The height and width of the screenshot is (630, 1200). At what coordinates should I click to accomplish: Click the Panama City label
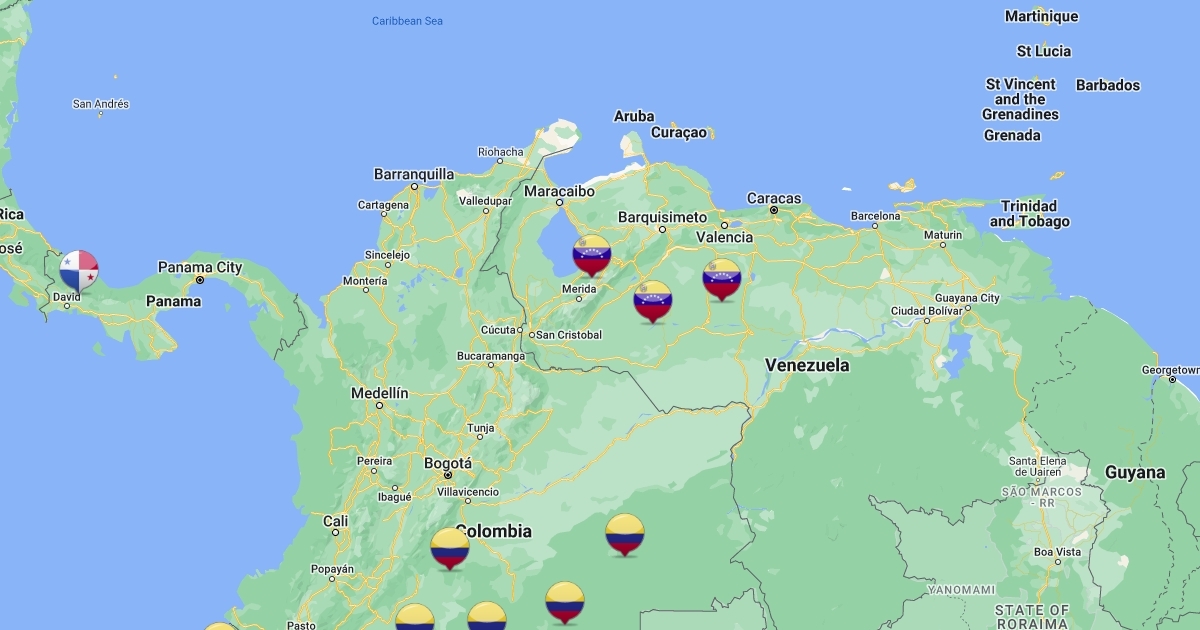[x=200, y=267]
